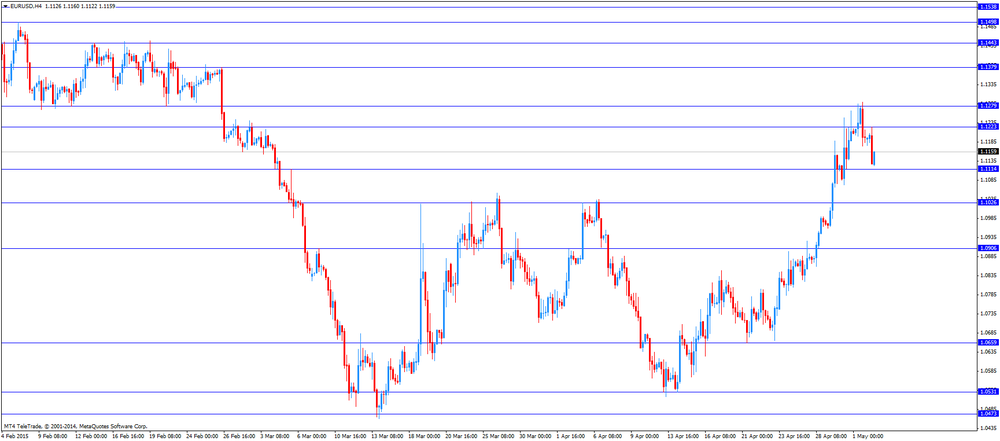
Task: Click the 1 May 00:00 time label
Action: 869,437
